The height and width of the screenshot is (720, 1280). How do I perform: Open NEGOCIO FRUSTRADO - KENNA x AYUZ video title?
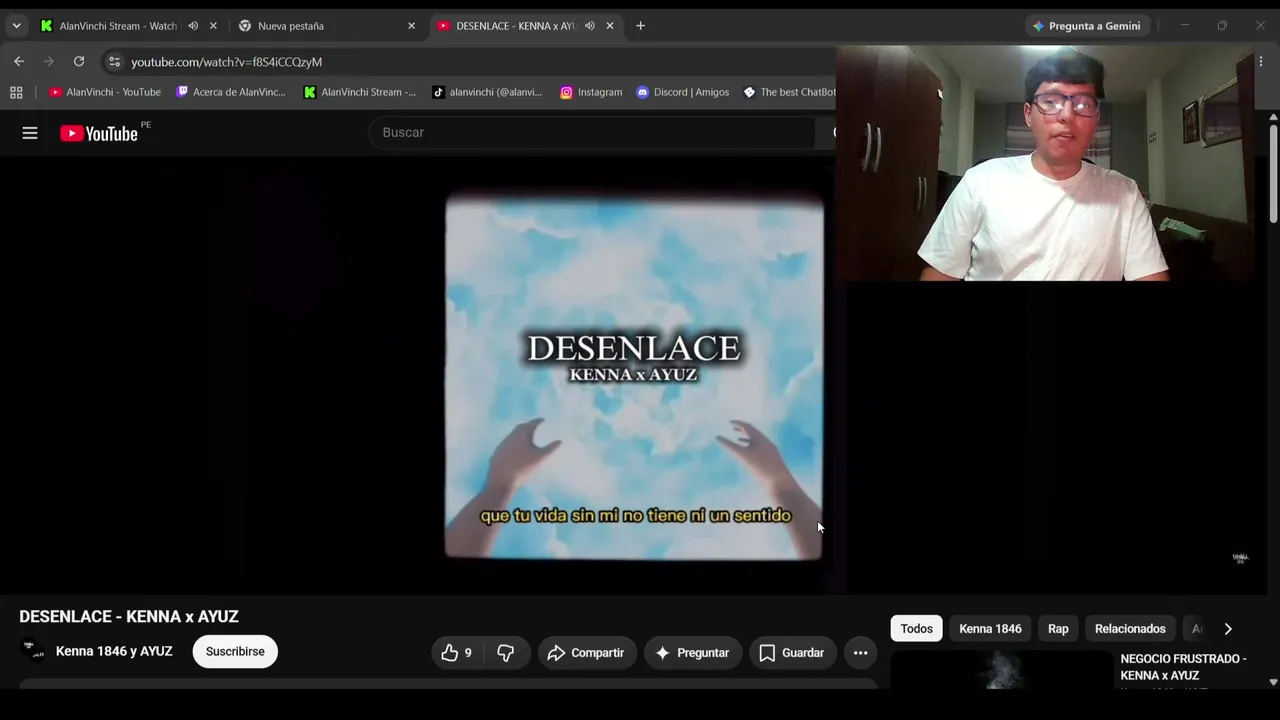pyautogui.click(x=1183, y=667)
